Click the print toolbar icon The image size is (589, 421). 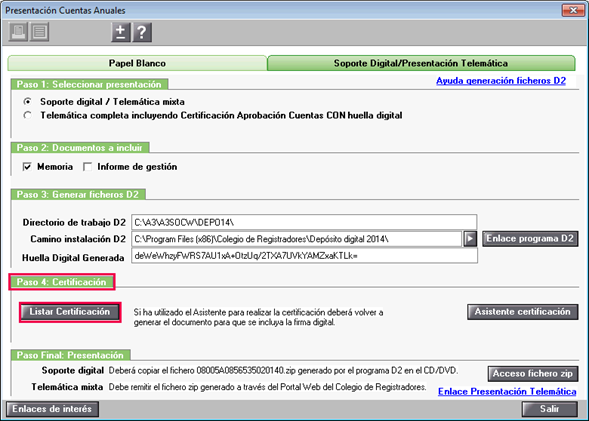click(x=18, y=32)
